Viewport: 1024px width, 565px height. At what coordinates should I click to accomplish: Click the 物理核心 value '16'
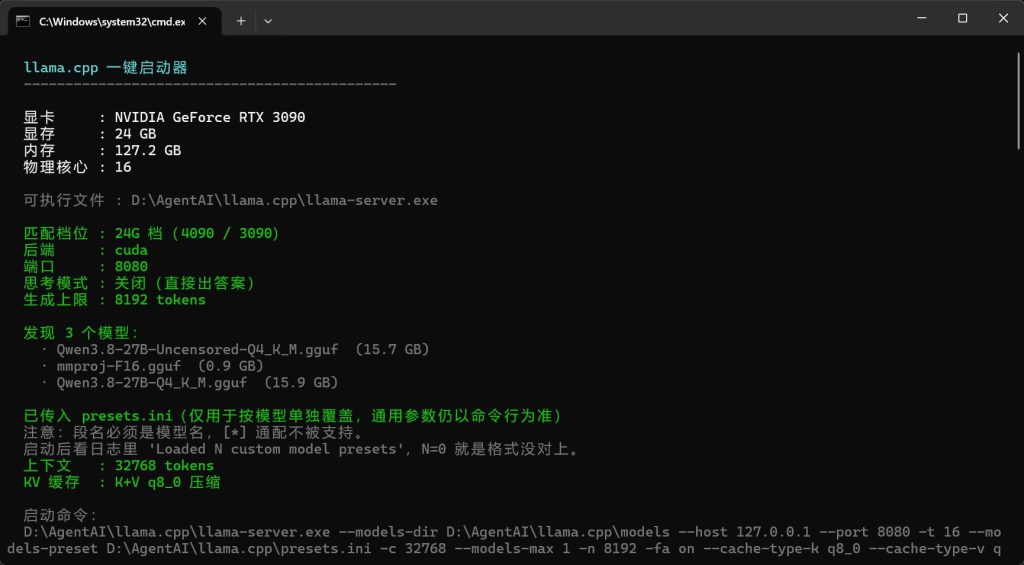[123, 167]
